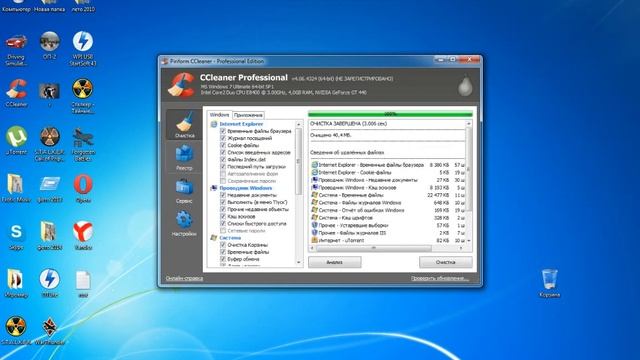
Task: Open uTorrent desktop shortcut
Action: click(16, 141)
